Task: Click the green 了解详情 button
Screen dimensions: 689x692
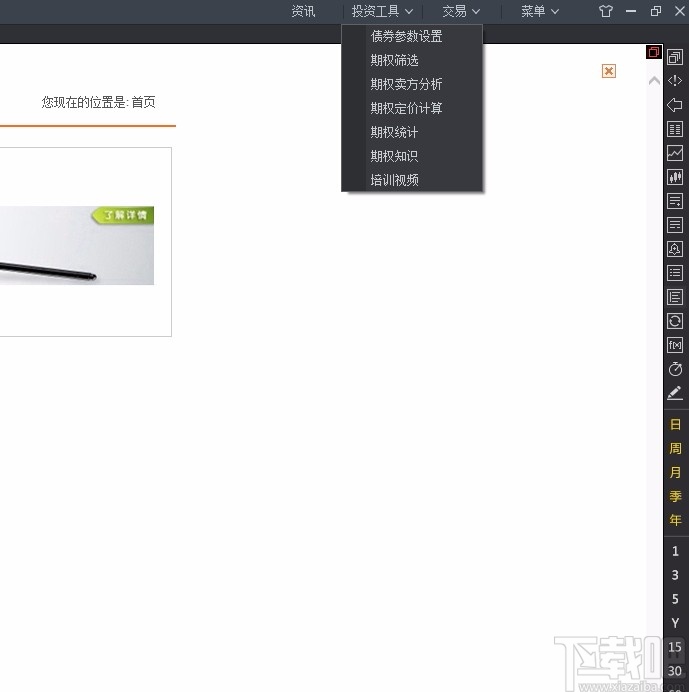Action: (x=123, y=215)
